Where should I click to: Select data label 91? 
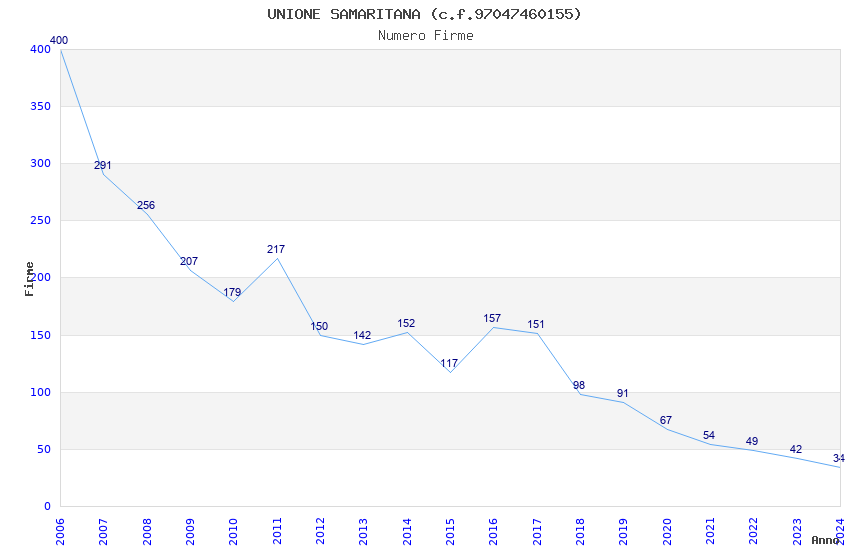[x=622, y=393]
